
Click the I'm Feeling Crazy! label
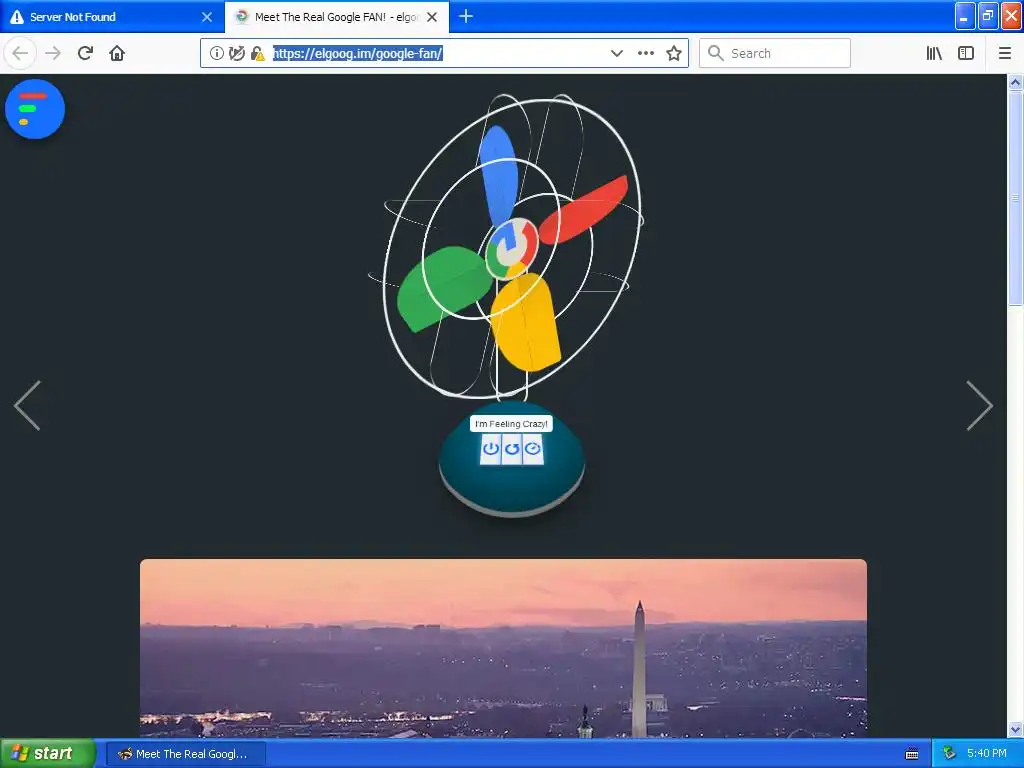point(511,424)
